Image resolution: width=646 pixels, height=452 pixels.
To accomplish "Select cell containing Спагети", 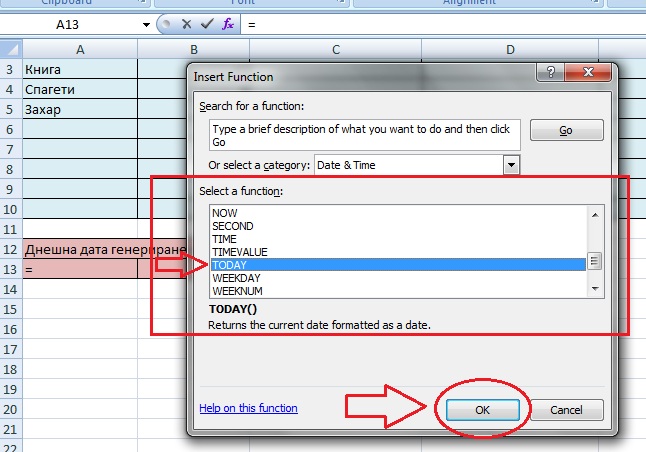I will coord(80,89).
